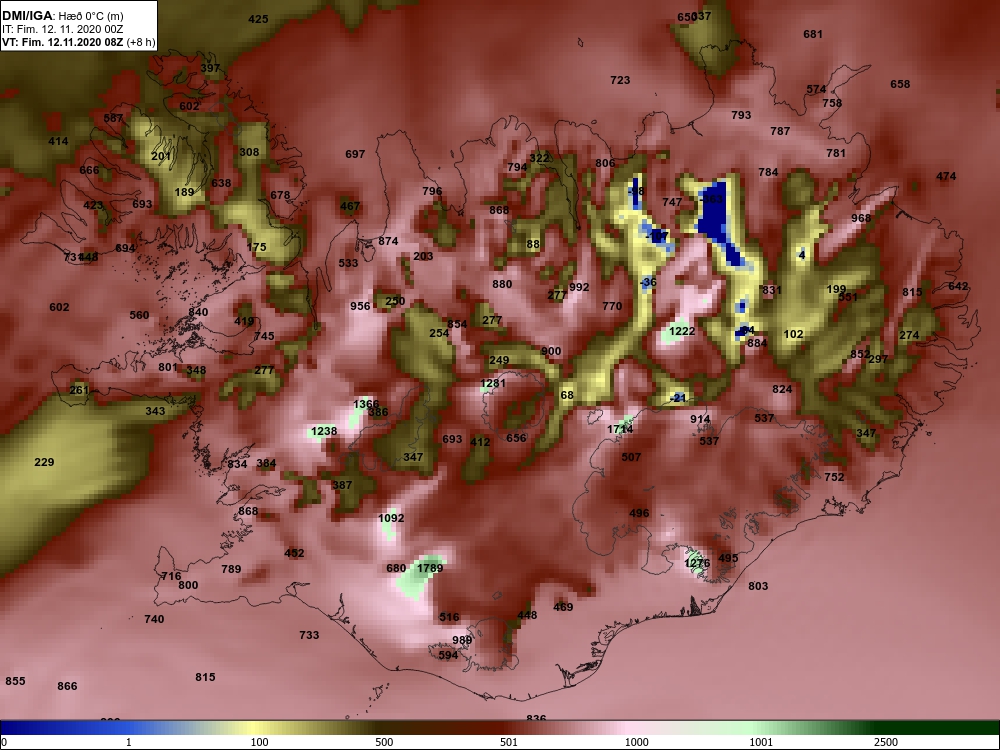The height and width of the screenshot is (750, 1000).
Task: Click the legend label 501
Action: (x=509, y=742)
